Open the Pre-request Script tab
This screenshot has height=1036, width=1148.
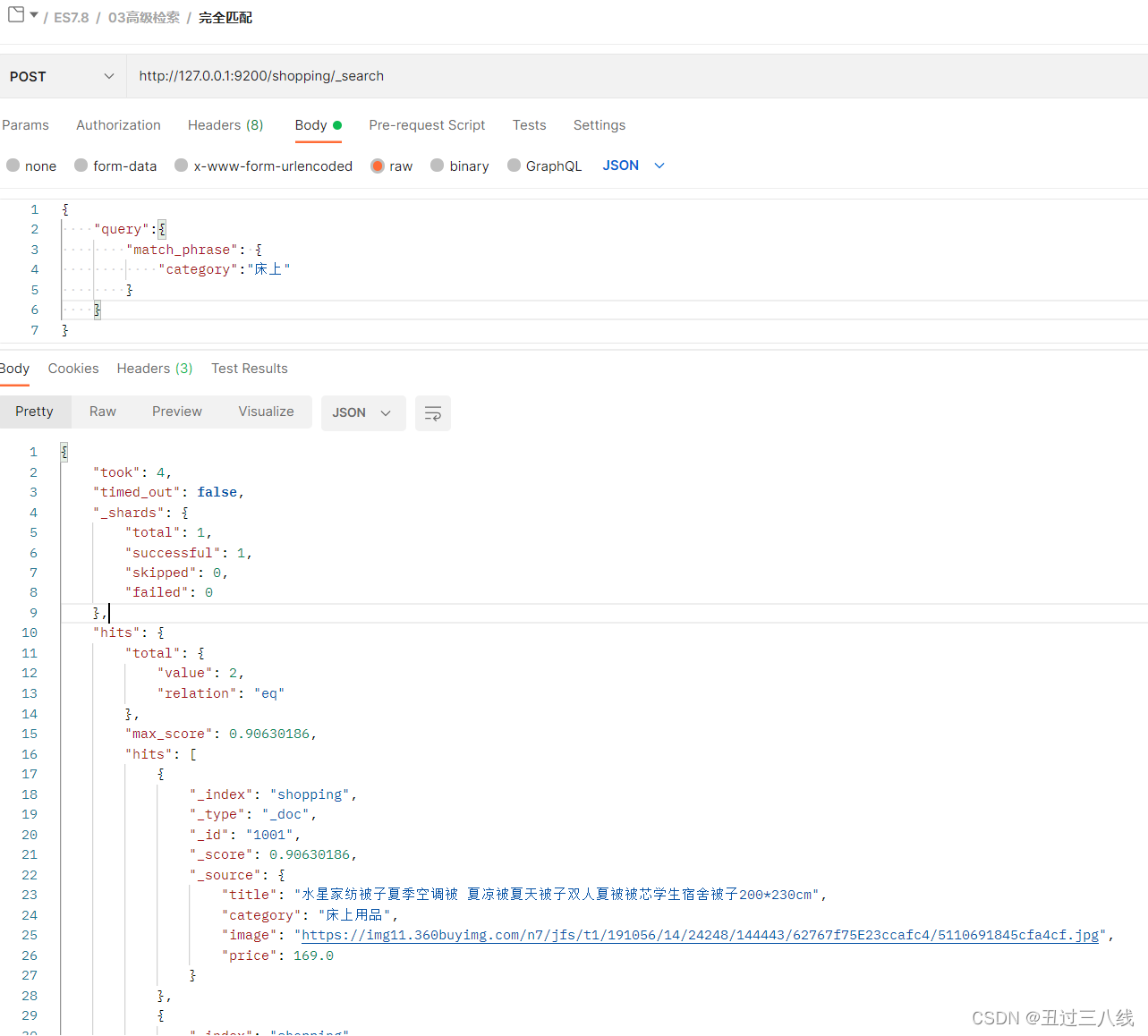point(427,125)
